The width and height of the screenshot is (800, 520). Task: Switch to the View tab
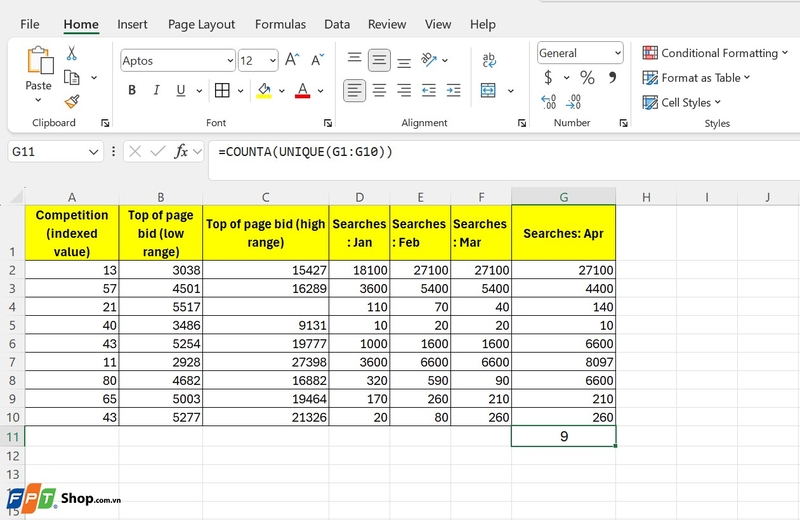(x=438, y=24)
